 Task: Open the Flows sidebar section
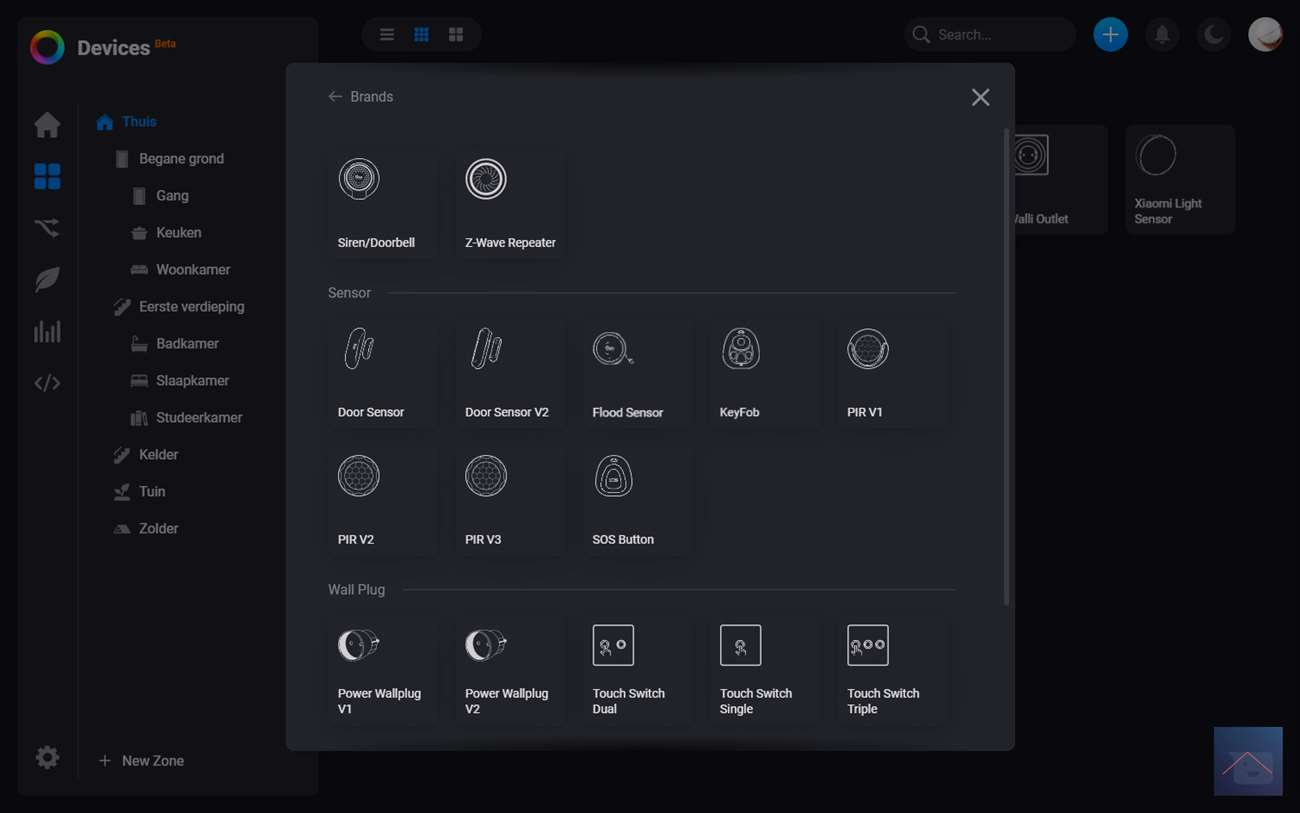(47, 229)
